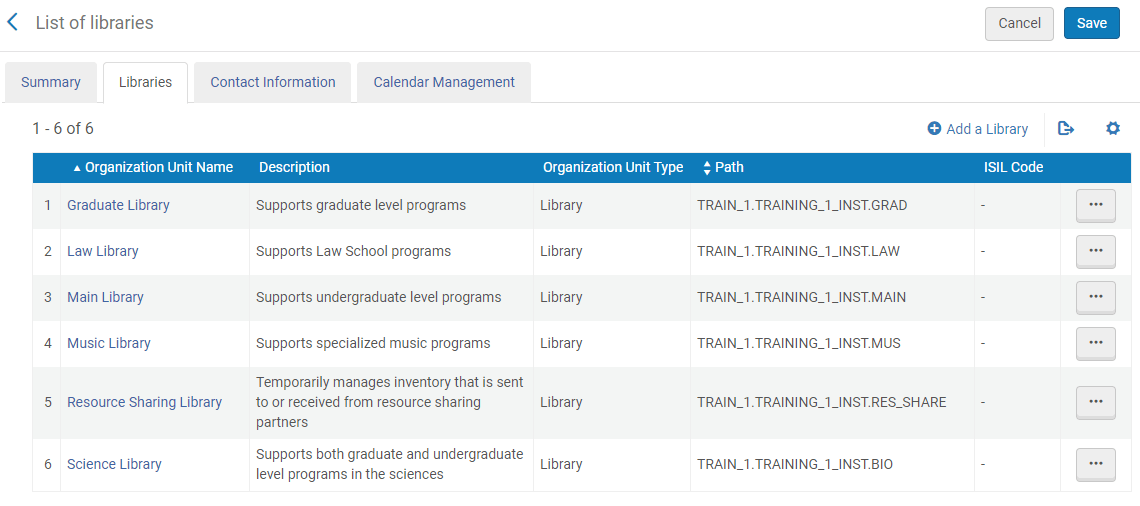The height and width of the screenshot is (506, 1140).
Task: Open row actions for Graduate Library
Action: (x=1096, y=205)
